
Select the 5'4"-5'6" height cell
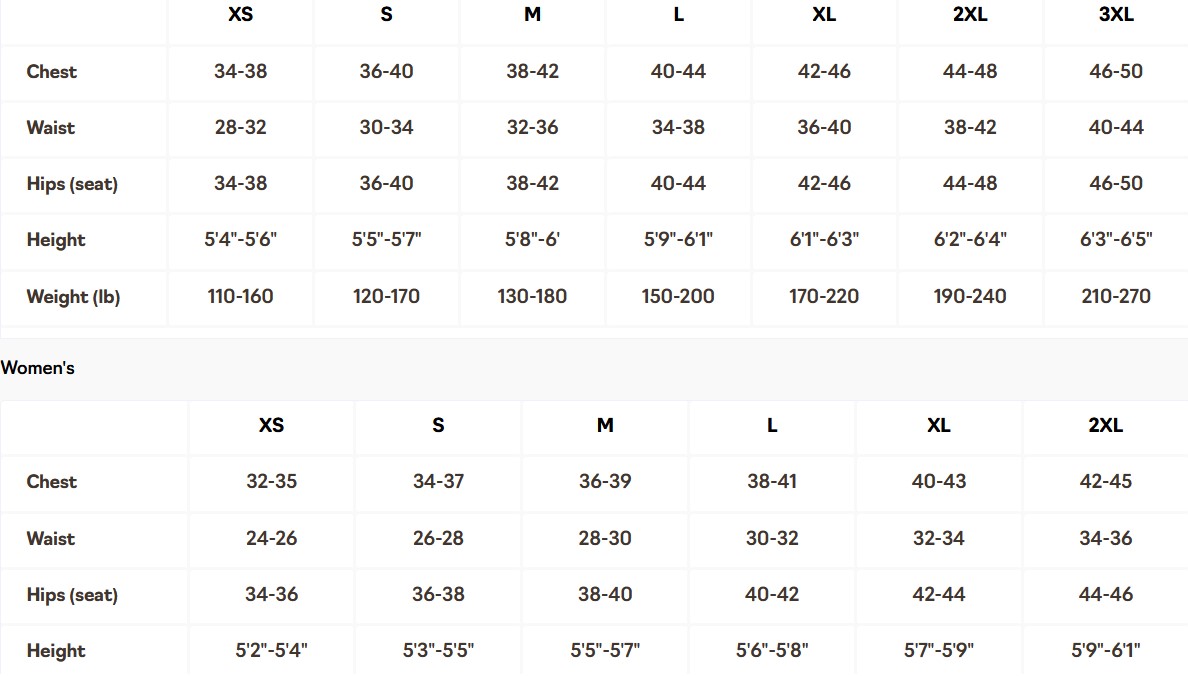coord(240,240)
